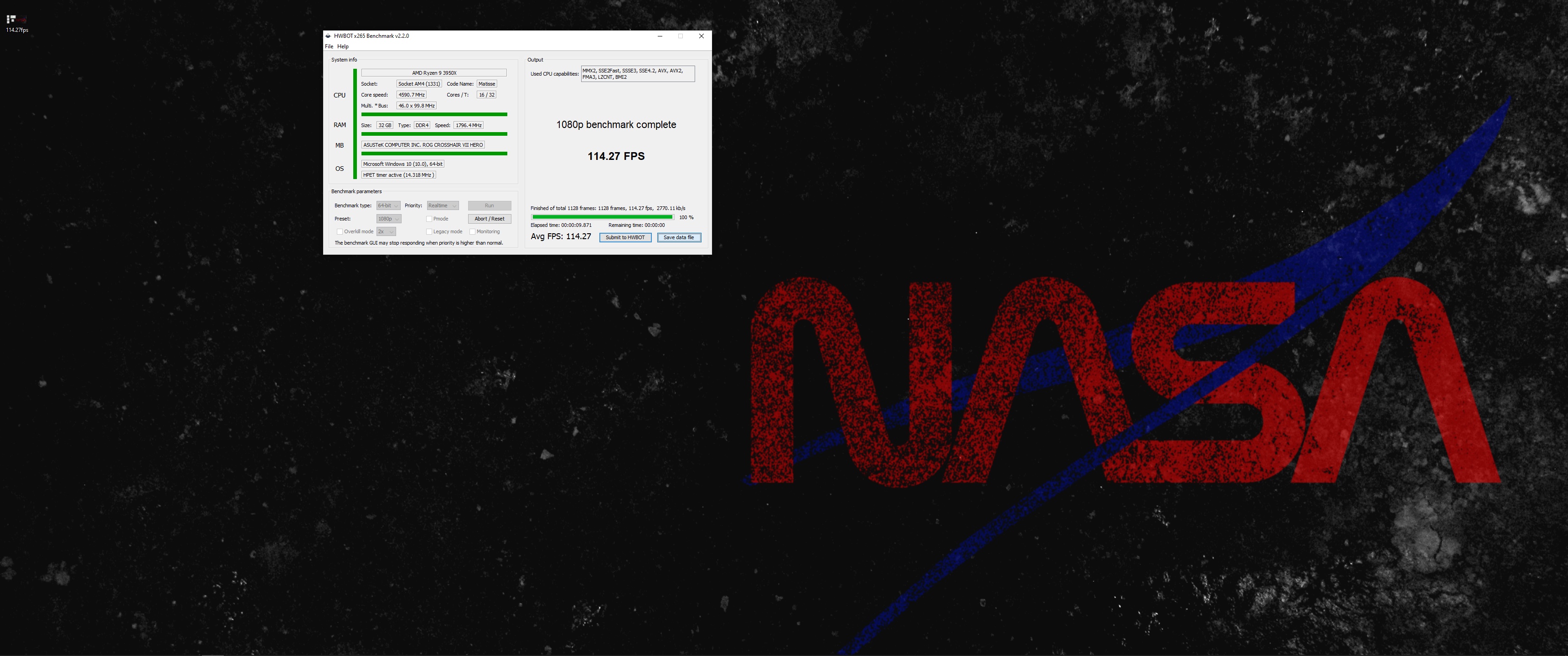Click the Finished of total 1128 frames line

click(x=608, y=208)
